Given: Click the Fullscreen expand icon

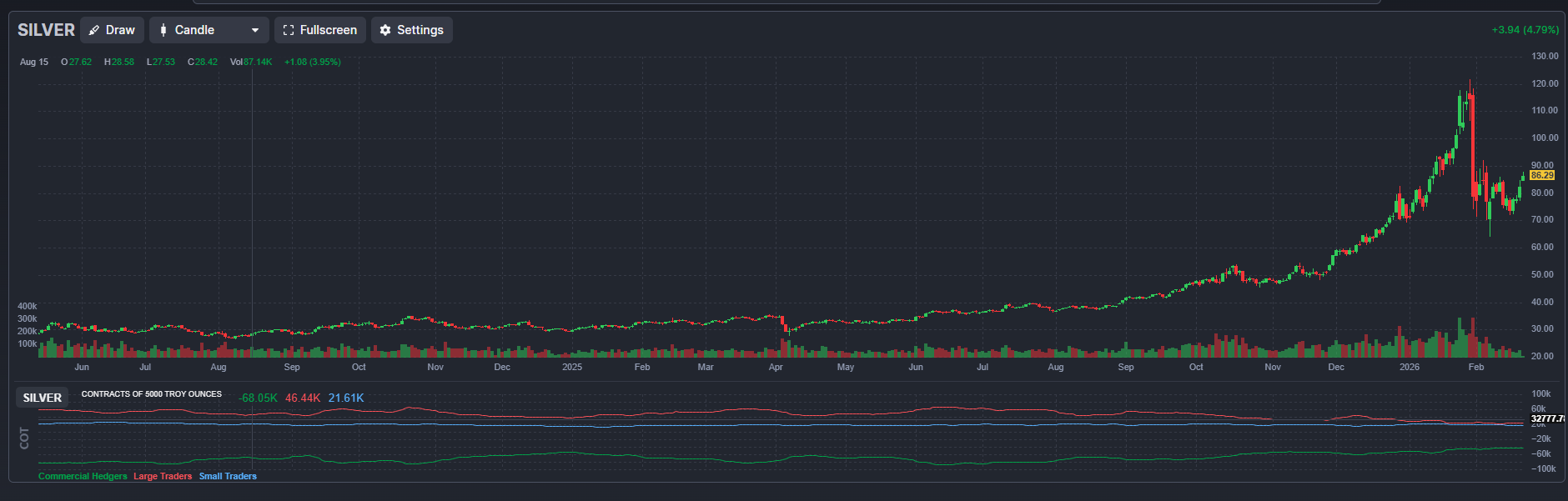Looking at the screenshot, I should [x=289, y=30].
